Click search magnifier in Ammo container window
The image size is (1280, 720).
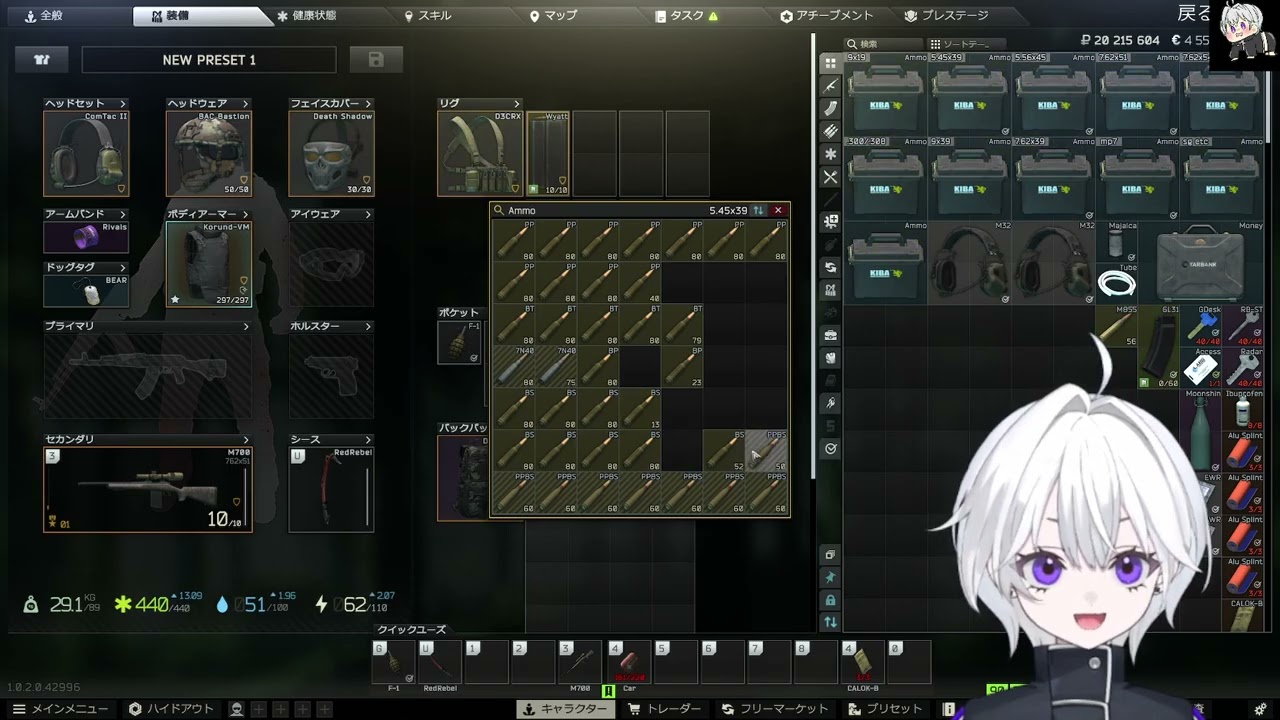499,210
